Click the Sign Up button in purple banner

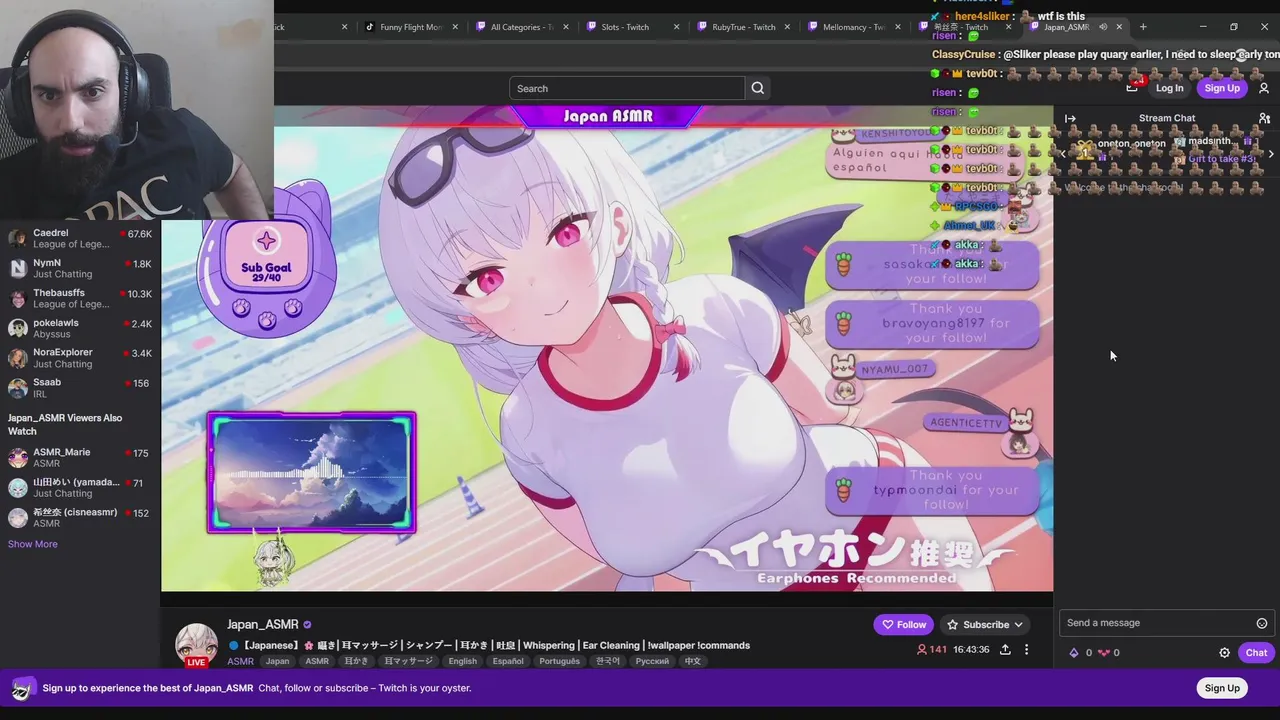coord(1222,688)
